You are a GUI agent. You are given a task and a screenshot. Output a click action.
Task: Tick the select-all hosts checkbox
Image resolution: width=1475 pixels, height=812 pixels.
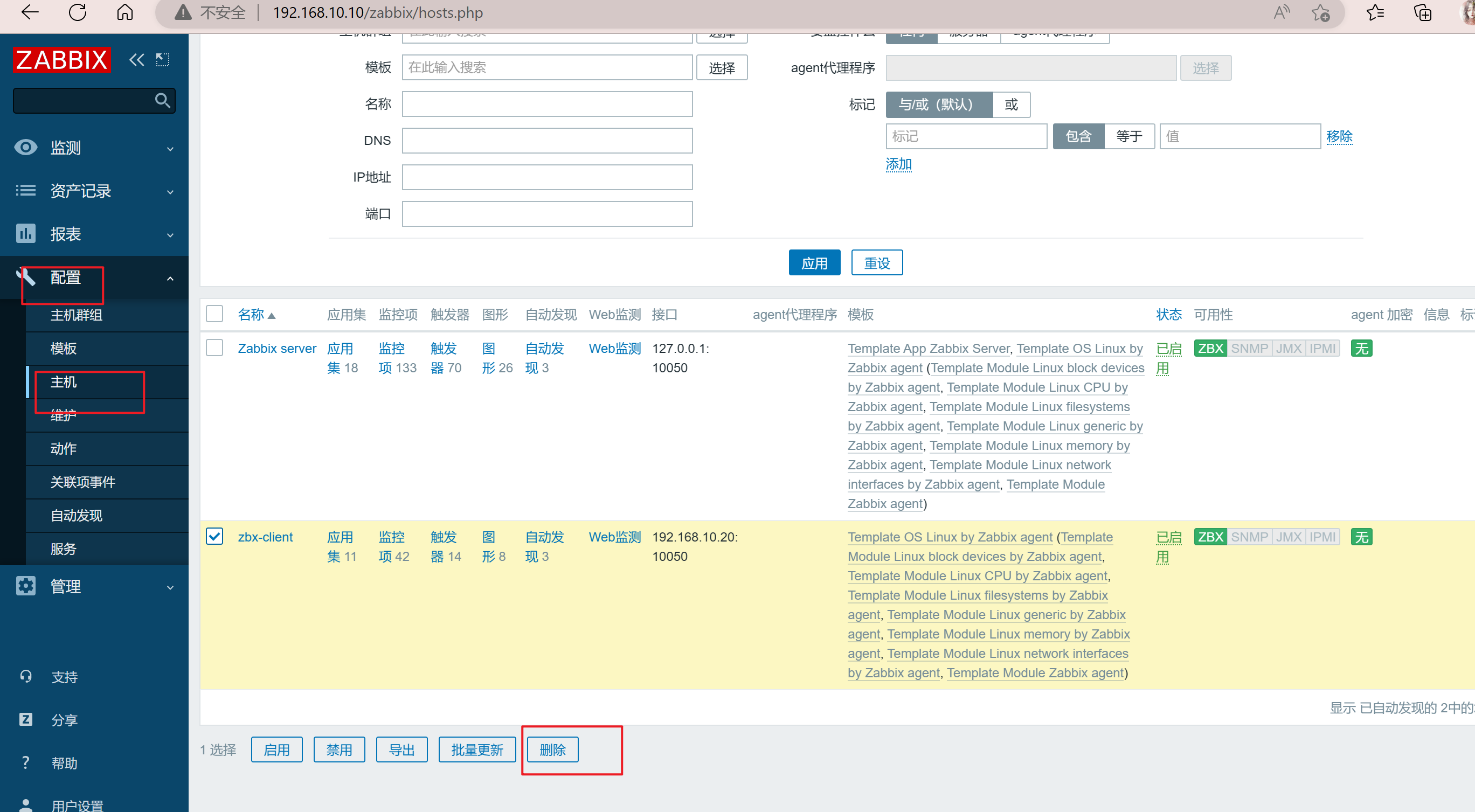coord(214,314)
